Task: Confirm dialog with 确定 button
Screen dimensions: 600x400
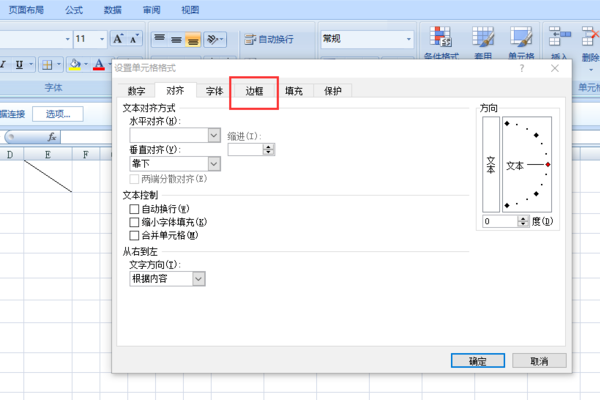Action: 478,361
